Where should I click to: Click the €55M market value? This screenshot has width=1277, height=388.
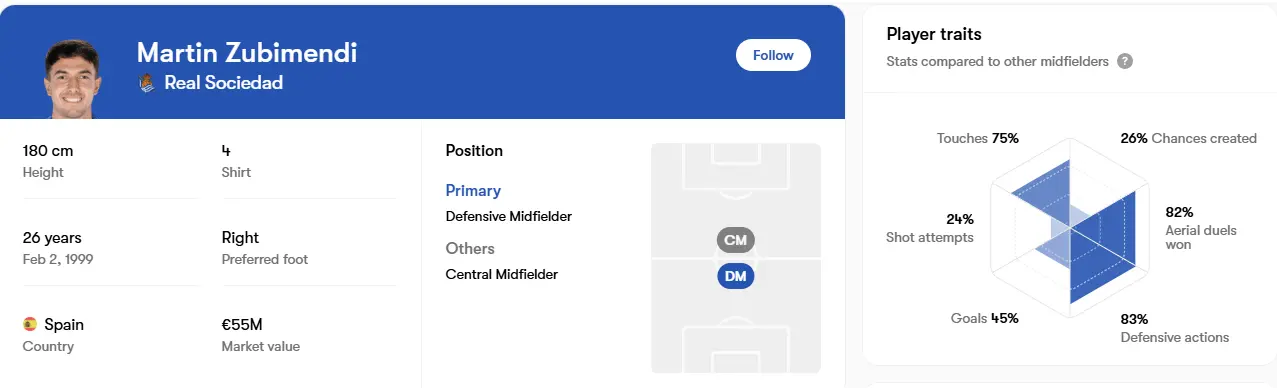click(x=242, y=324)
